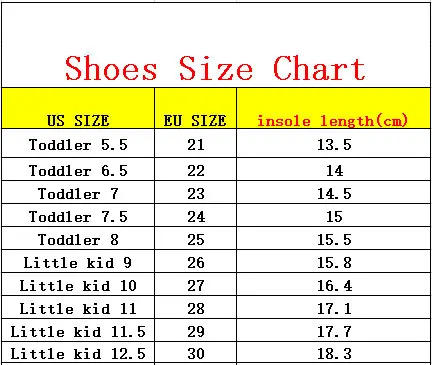This screenshot has height=365, width=432.
Task: Select the 17.1 insole length cell
Action: [x=334, y=308]
